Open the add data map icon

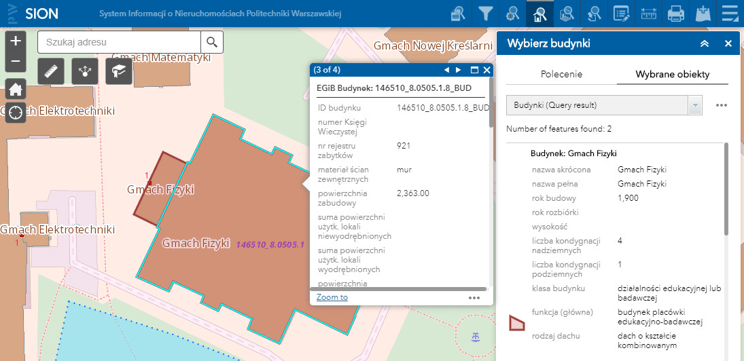point(703,13)
